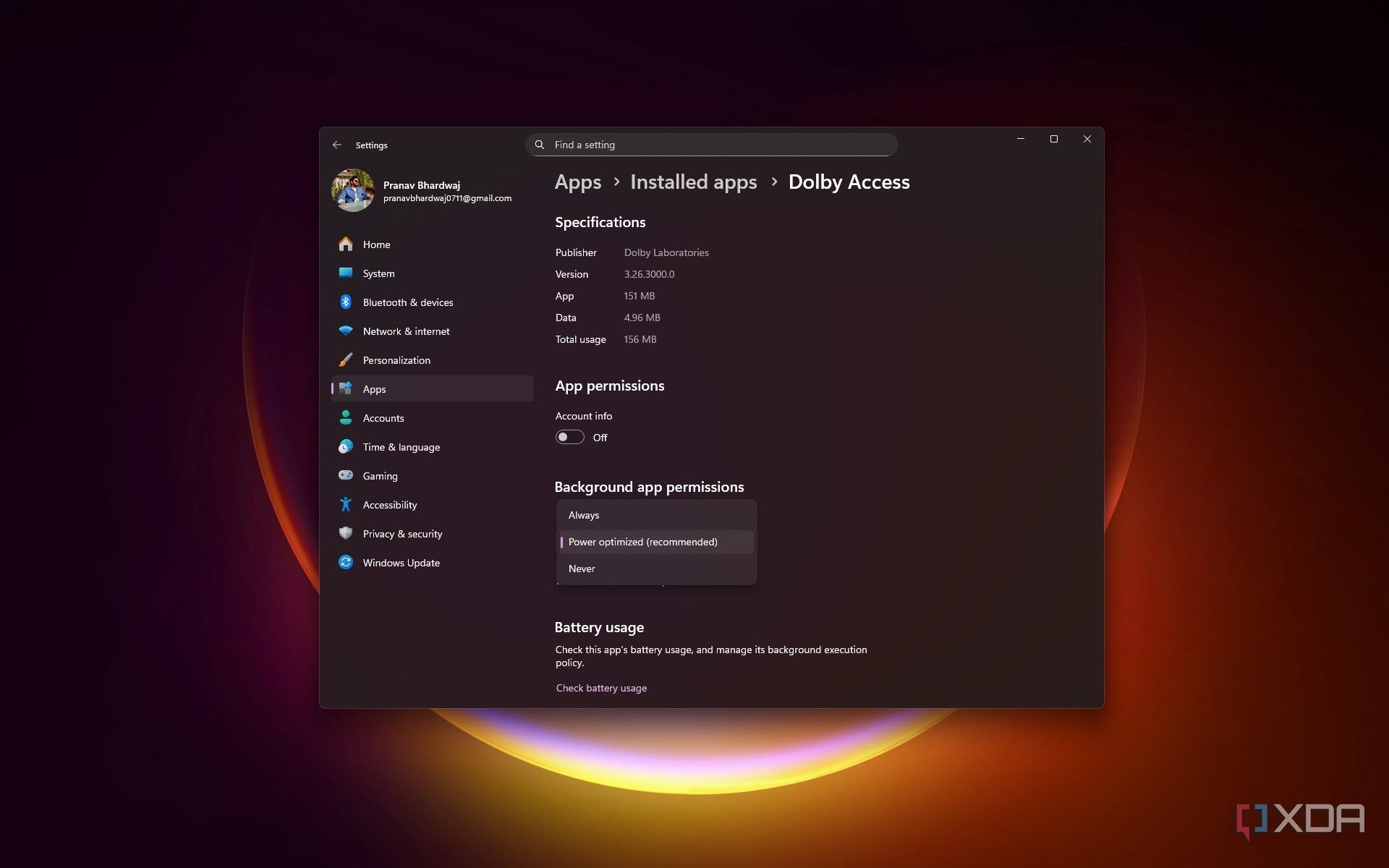Open Personalization settings label
Viewport: 1389px width, 868px height.
tap(396, 360)
